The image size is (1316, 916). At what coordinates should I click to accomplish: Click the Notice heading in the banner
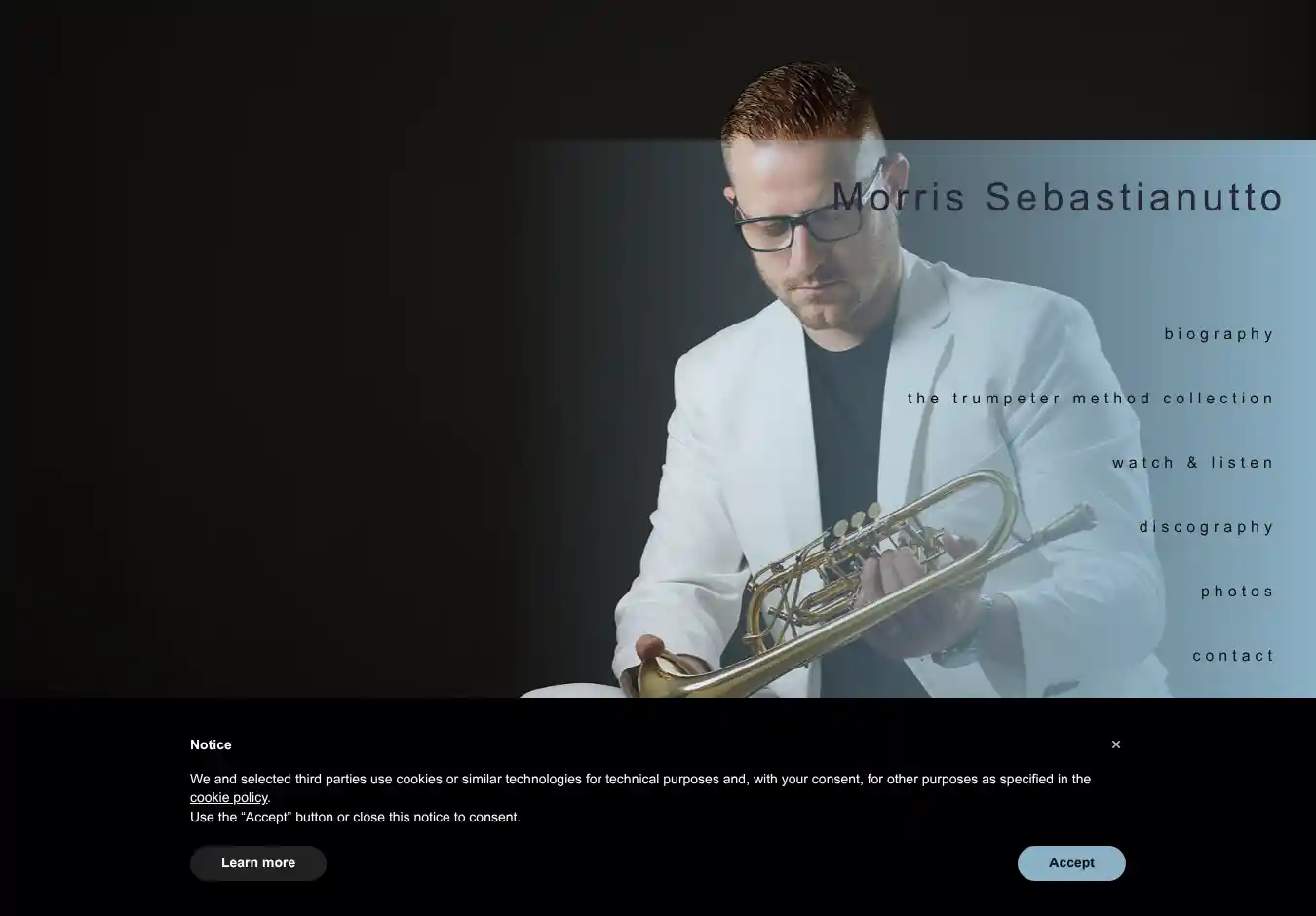coord(211,745)
